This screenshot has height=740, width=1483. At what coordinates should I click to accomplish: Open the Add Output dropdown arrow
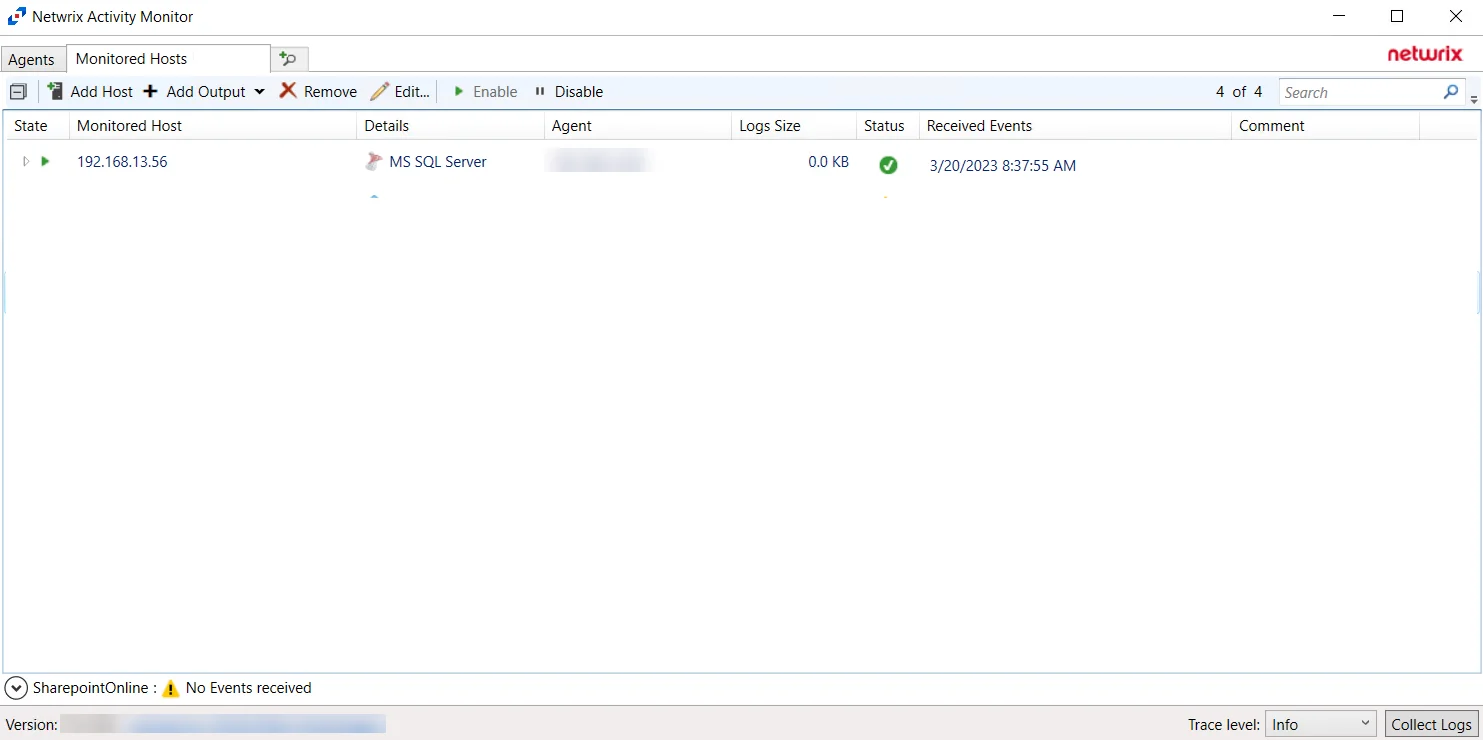[x=259, y=92]
